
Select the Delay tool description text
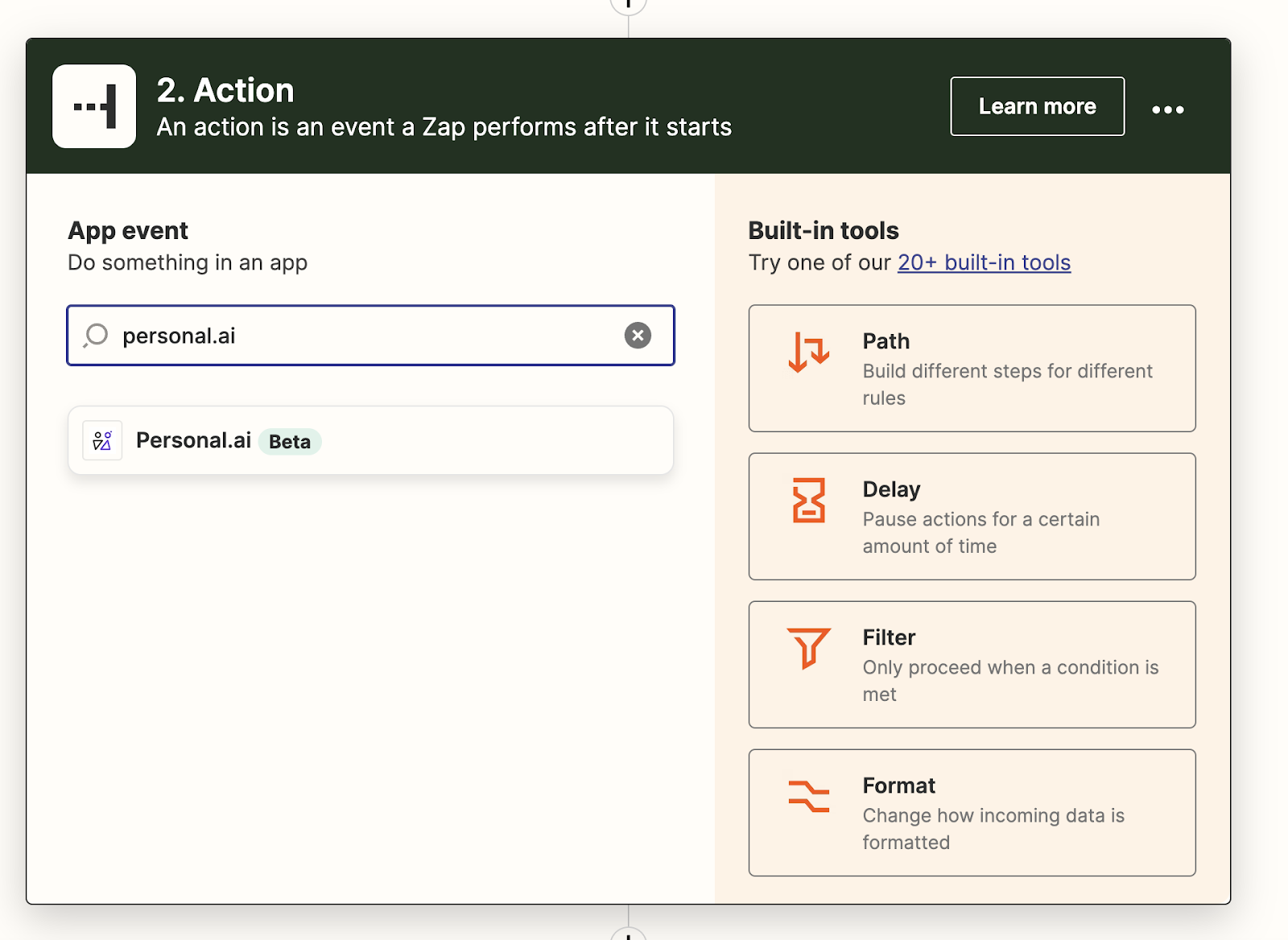(x=980, y=533)
